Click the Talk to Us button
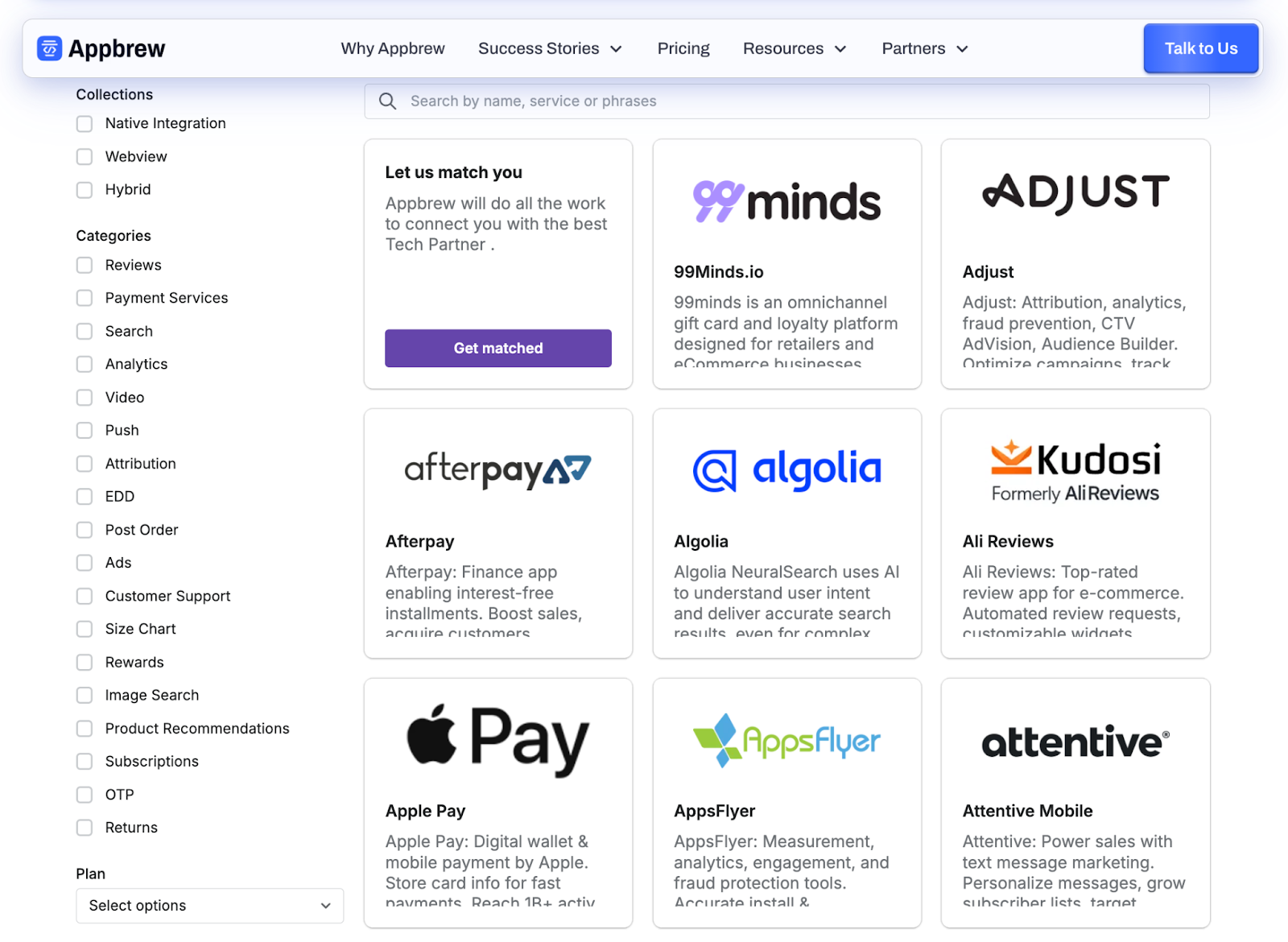1288x942 pixels. (x=1201, y=48)
